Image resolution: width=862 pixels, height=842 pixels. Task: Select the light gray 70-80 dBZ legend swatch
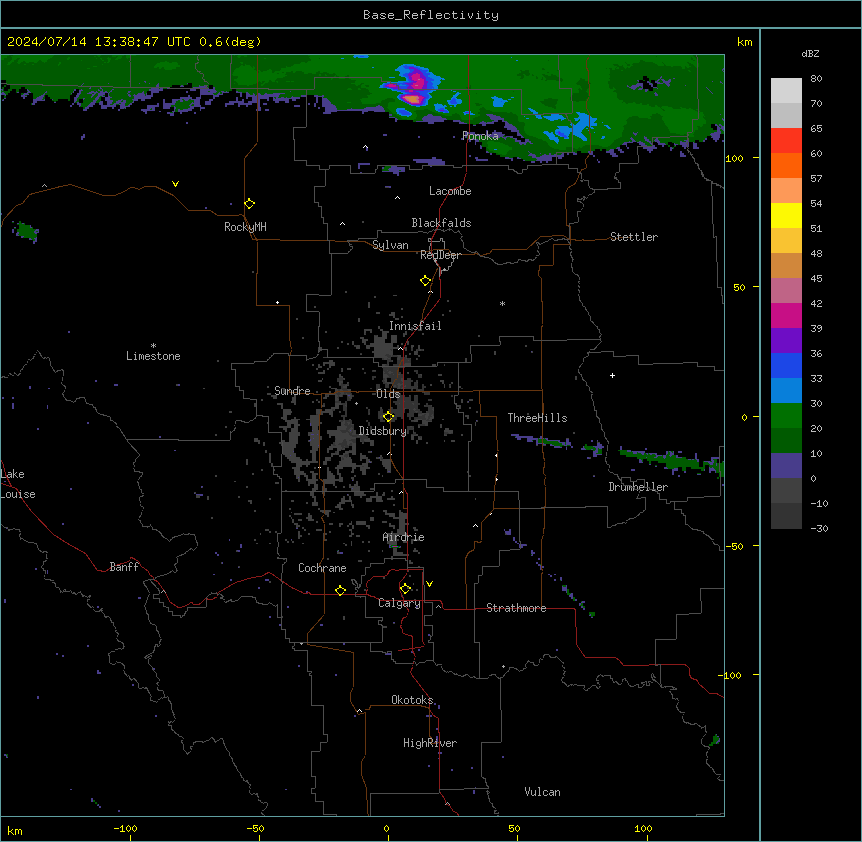coord(786,91)
